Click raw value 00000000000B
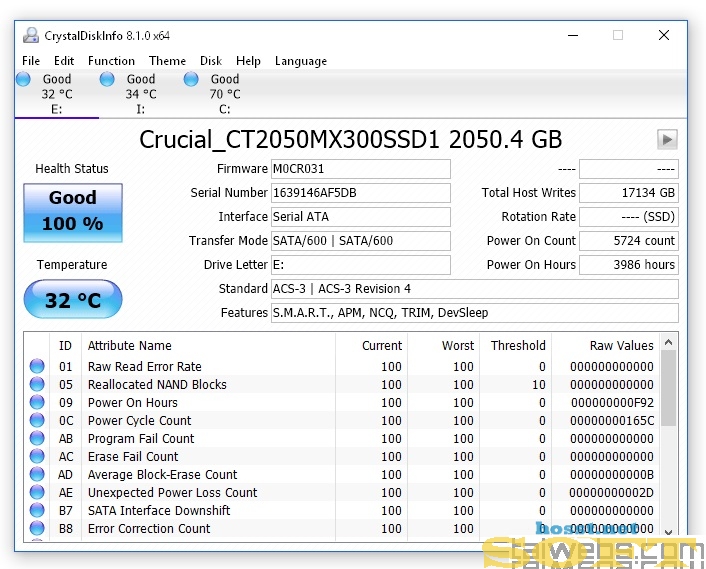The image size is (706, 569). point(612,474)
